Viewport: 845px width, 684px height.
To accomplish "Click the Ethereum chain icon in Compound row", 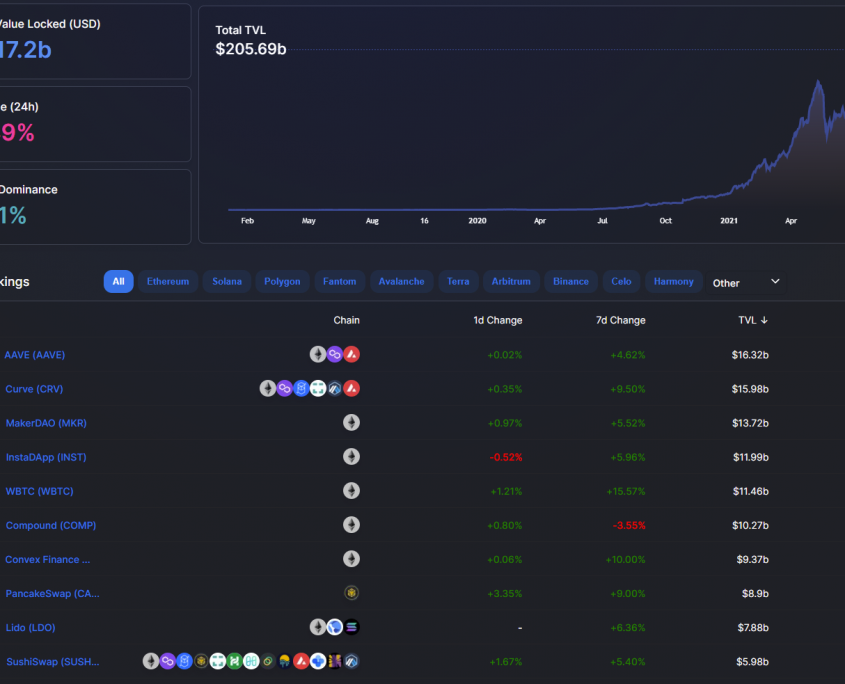I will click(x=351, y=525).
